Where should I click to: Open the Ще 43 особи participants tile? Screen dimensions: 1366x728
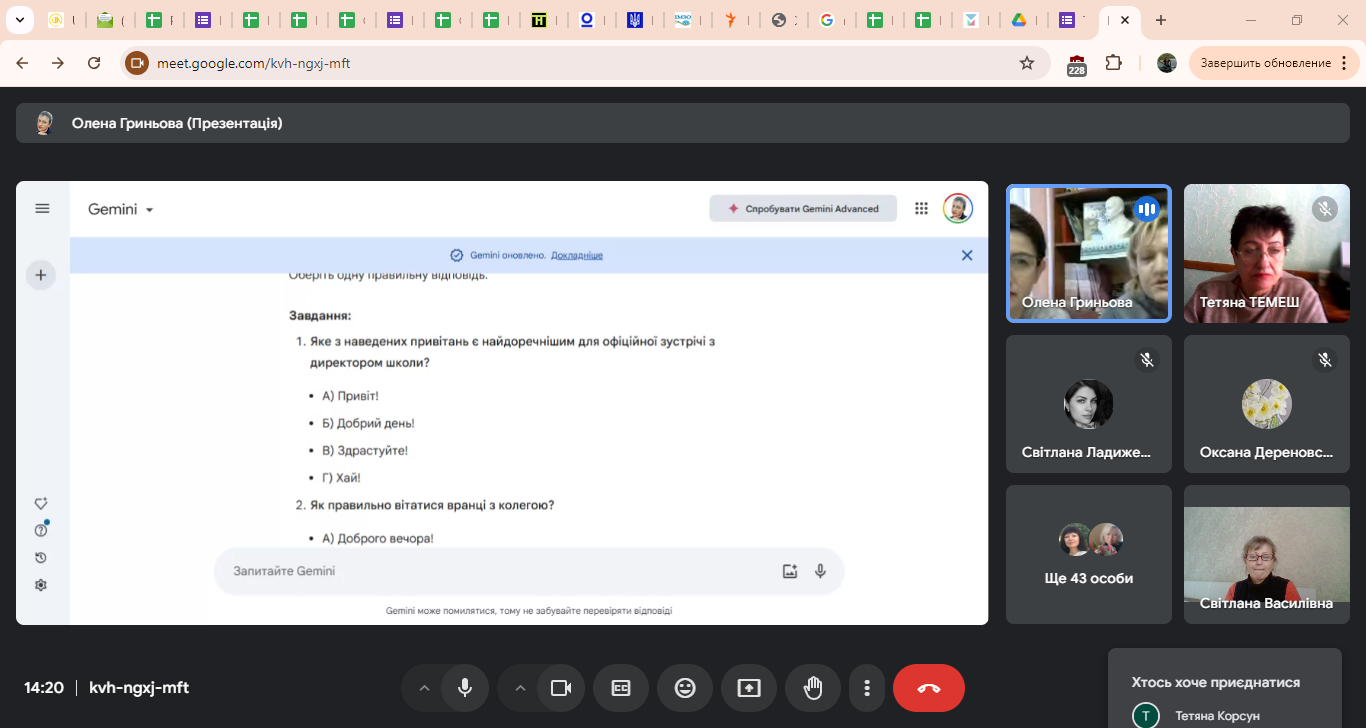1088,554
